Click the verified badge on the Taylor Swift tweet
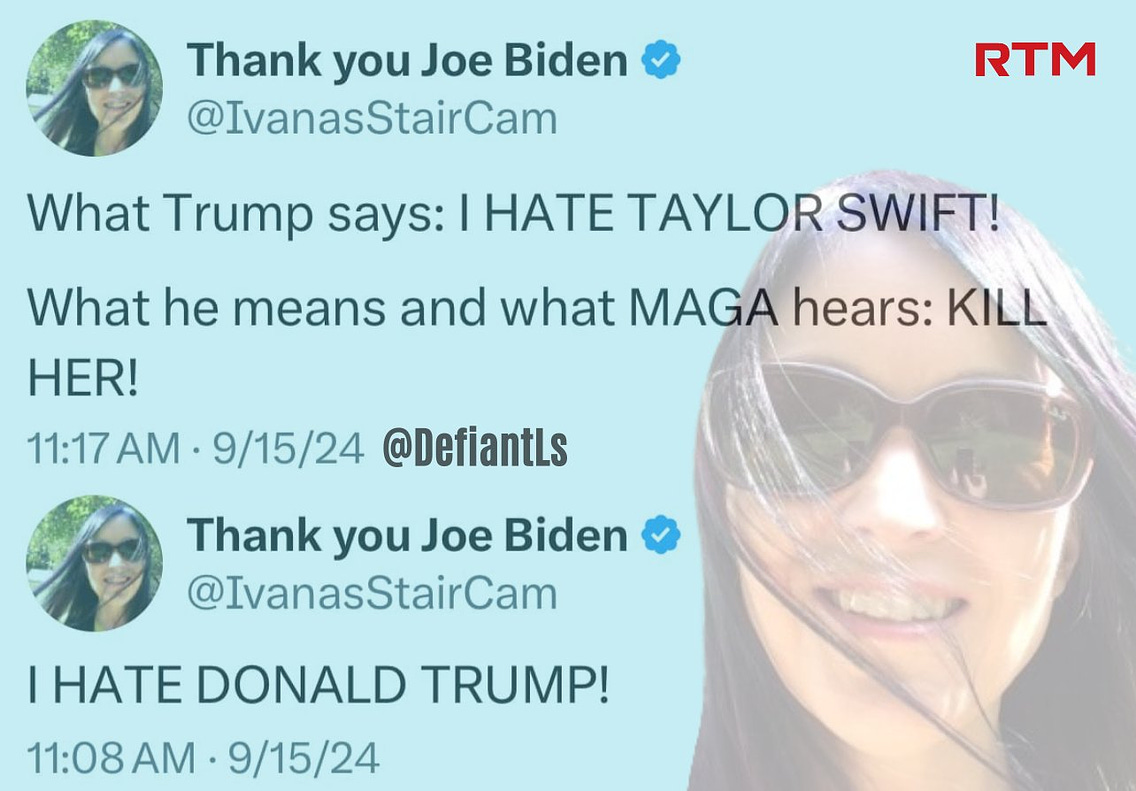 click(x=661, y=59)
